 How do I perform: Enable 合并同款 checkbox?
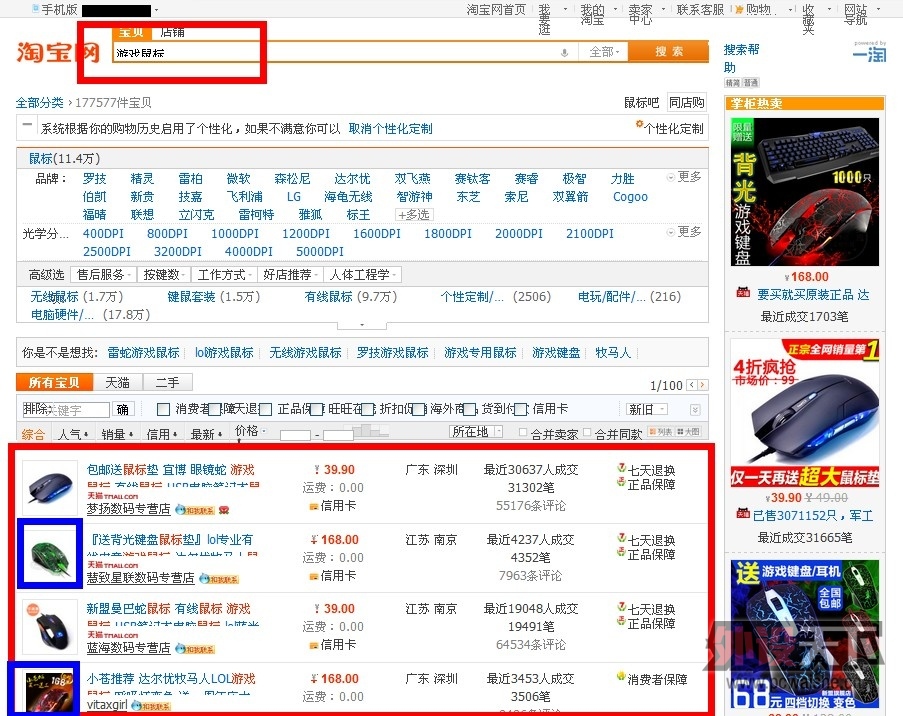pos(587,432)
